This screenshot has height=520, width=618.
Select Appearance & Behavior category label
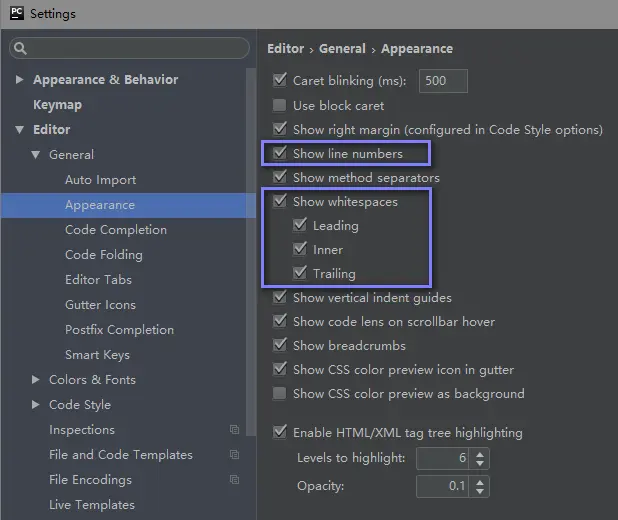coord(106,80)
